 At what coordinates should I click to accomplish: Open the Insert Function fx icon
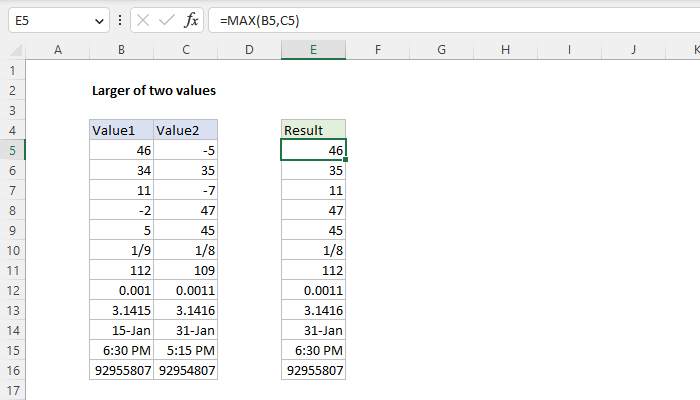pos(191,21)
